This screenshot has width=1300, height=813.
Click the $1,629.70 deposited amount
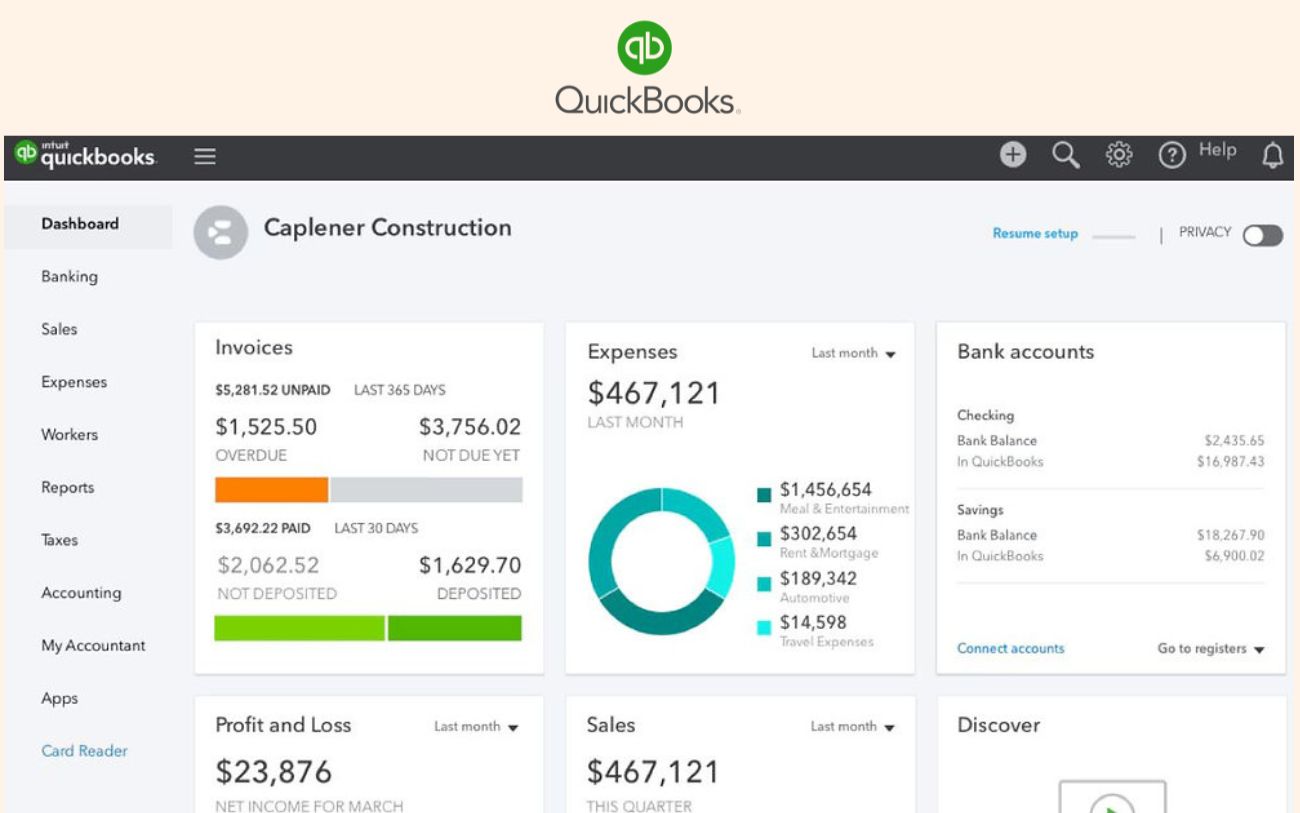tap(470, 565)
